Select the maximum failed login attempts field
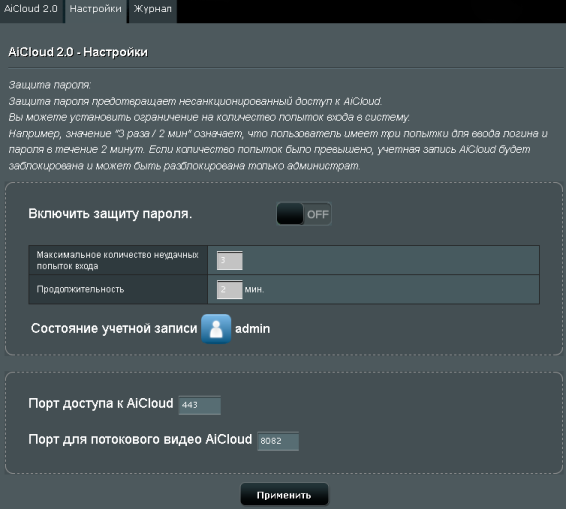Screen dimensions: 566x509 pyautogui.click(x=230, y=260)
